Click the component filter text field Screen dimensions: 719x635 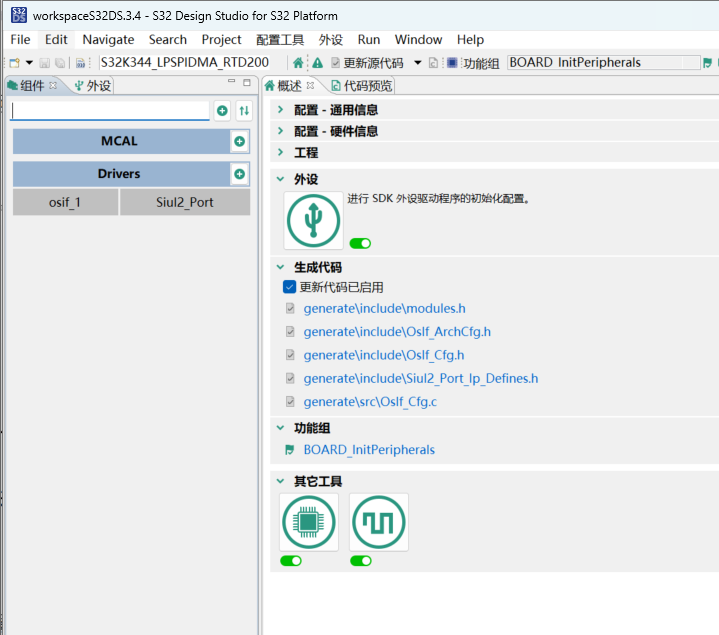(x=110, y=111)
